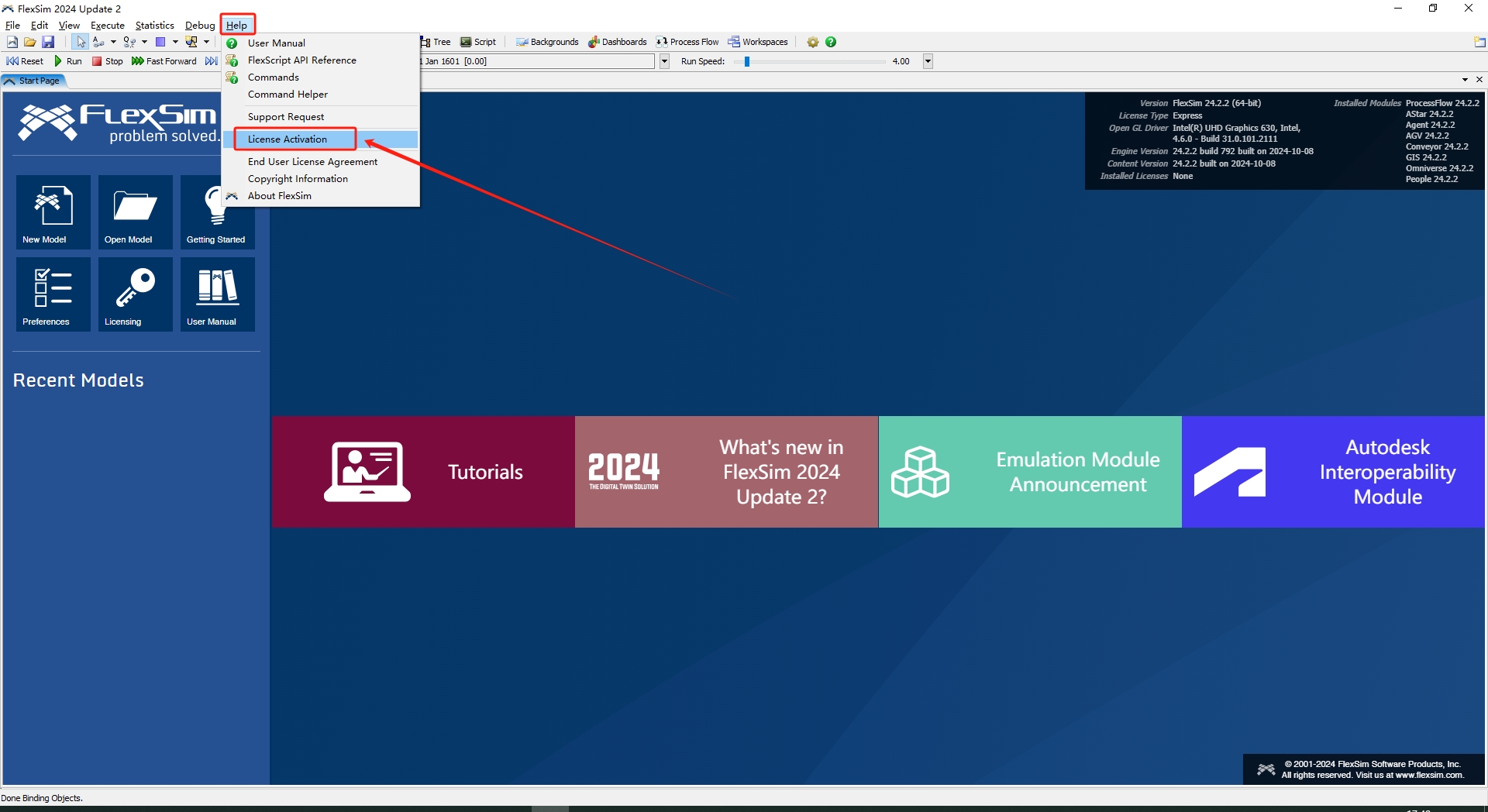The width and height of the screenshot is (1488, 812).
Task: Click the gear settings icon in toolbar
Action: coord(812,42)
